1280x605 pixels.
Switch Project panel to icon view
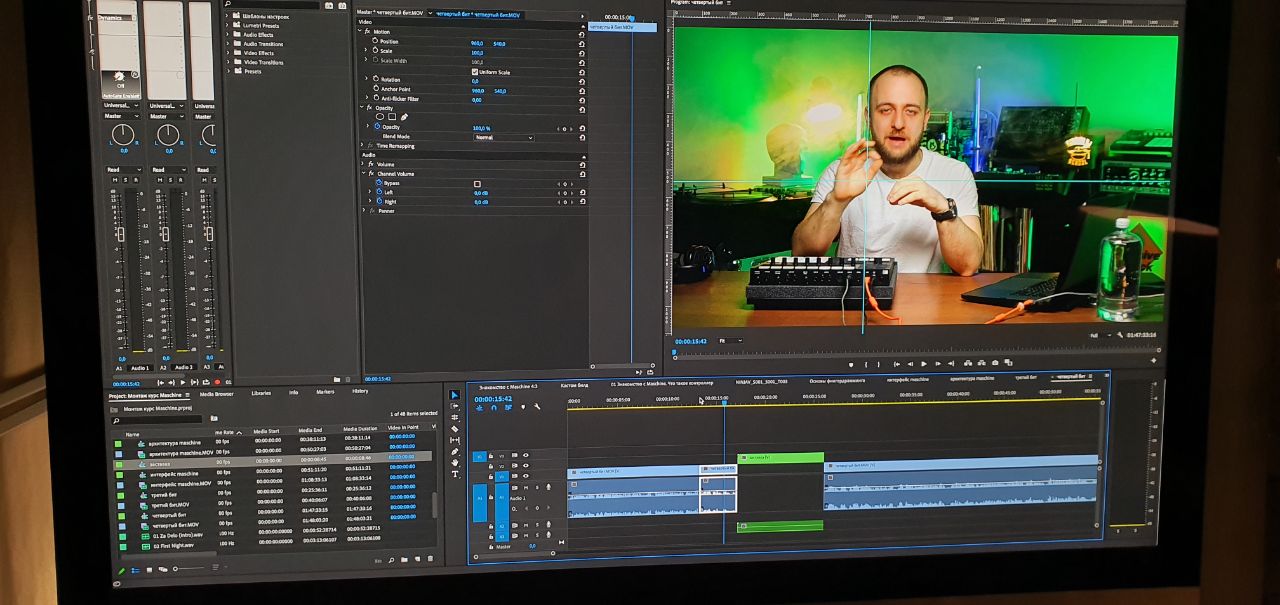pyautogui.click(x=150, y=571)
